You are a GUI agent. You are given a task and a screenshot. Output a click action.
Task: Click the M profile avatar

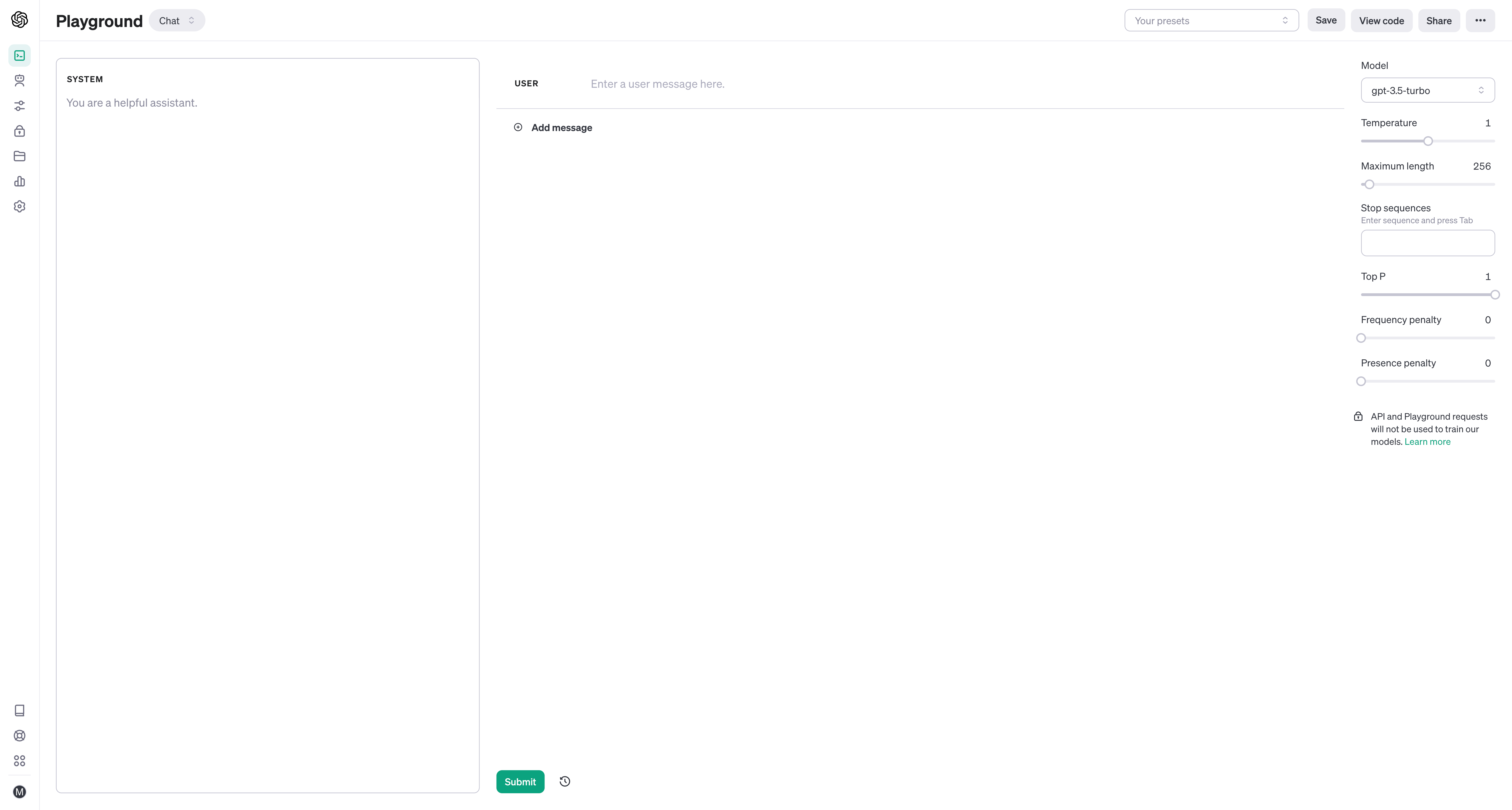click(19, 792)
